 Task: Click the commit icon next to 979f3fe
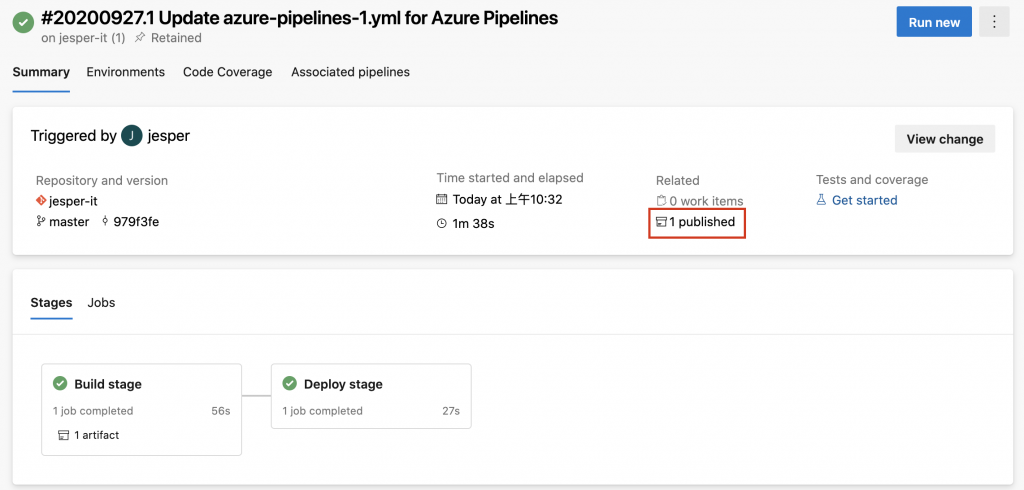[x=105, y=222]
